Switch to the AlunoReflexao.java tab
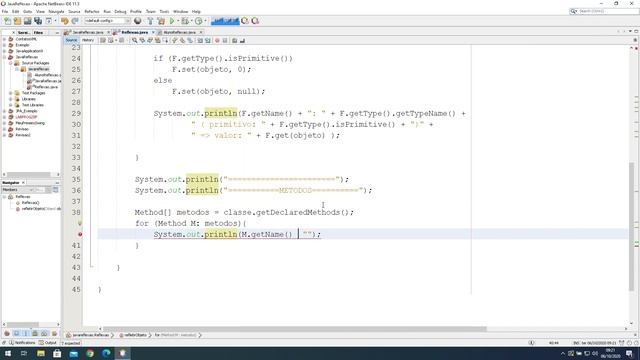The width and height of the screenshot is (640, 360). pos(179,32)
